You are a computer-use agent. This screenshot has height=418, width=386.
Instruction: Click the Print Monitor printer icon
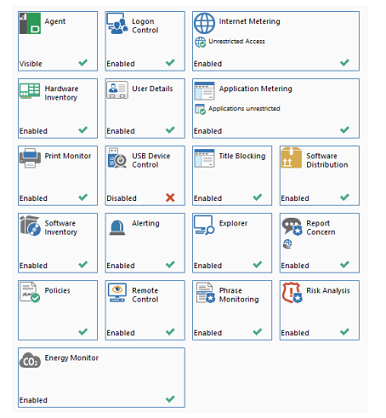(x=30, y=158)
